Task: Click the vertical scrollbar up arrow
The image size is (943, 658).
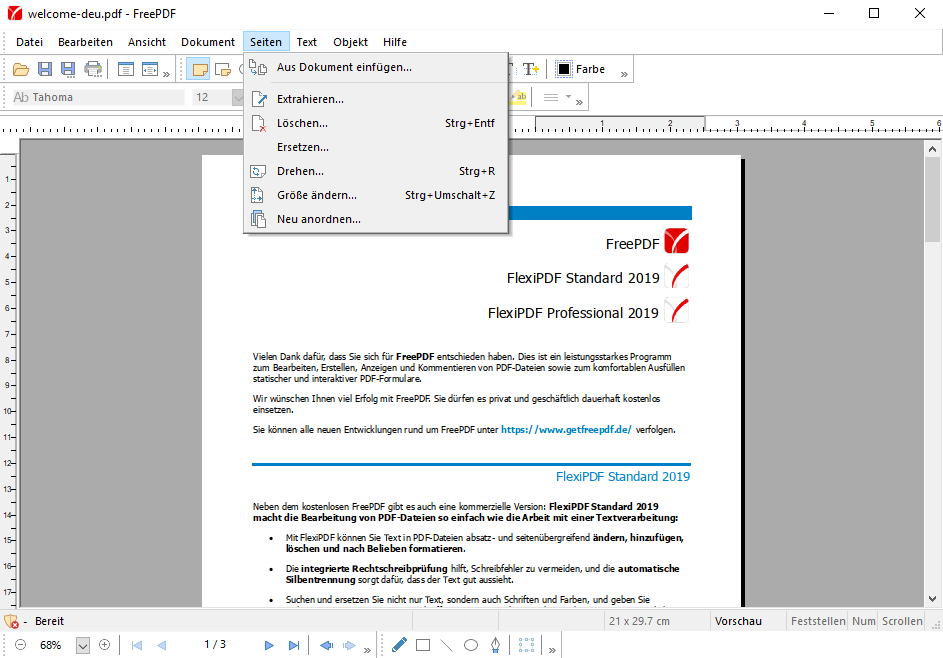Action: click(x=932, y=149)
